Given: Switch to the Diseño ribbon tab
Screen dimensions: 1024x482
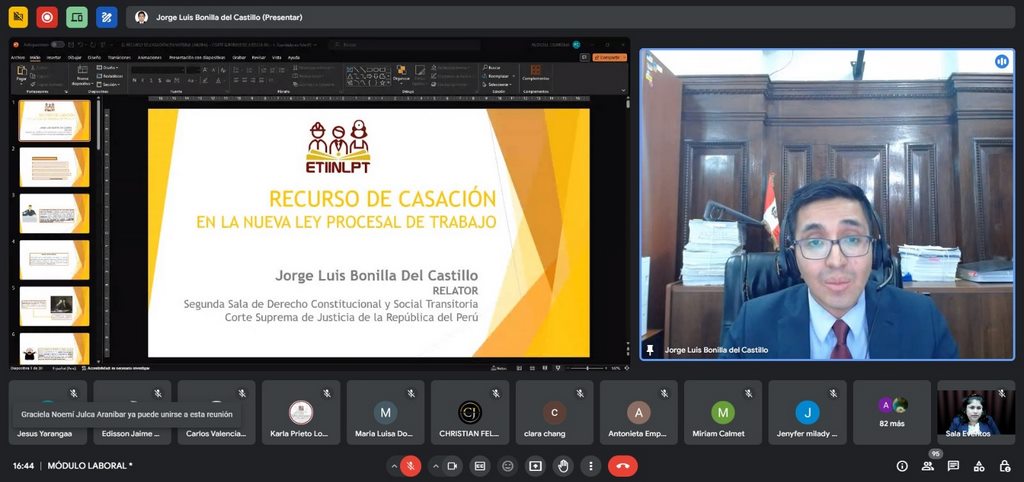Looking at the screenshot, I should coord(95,57).
